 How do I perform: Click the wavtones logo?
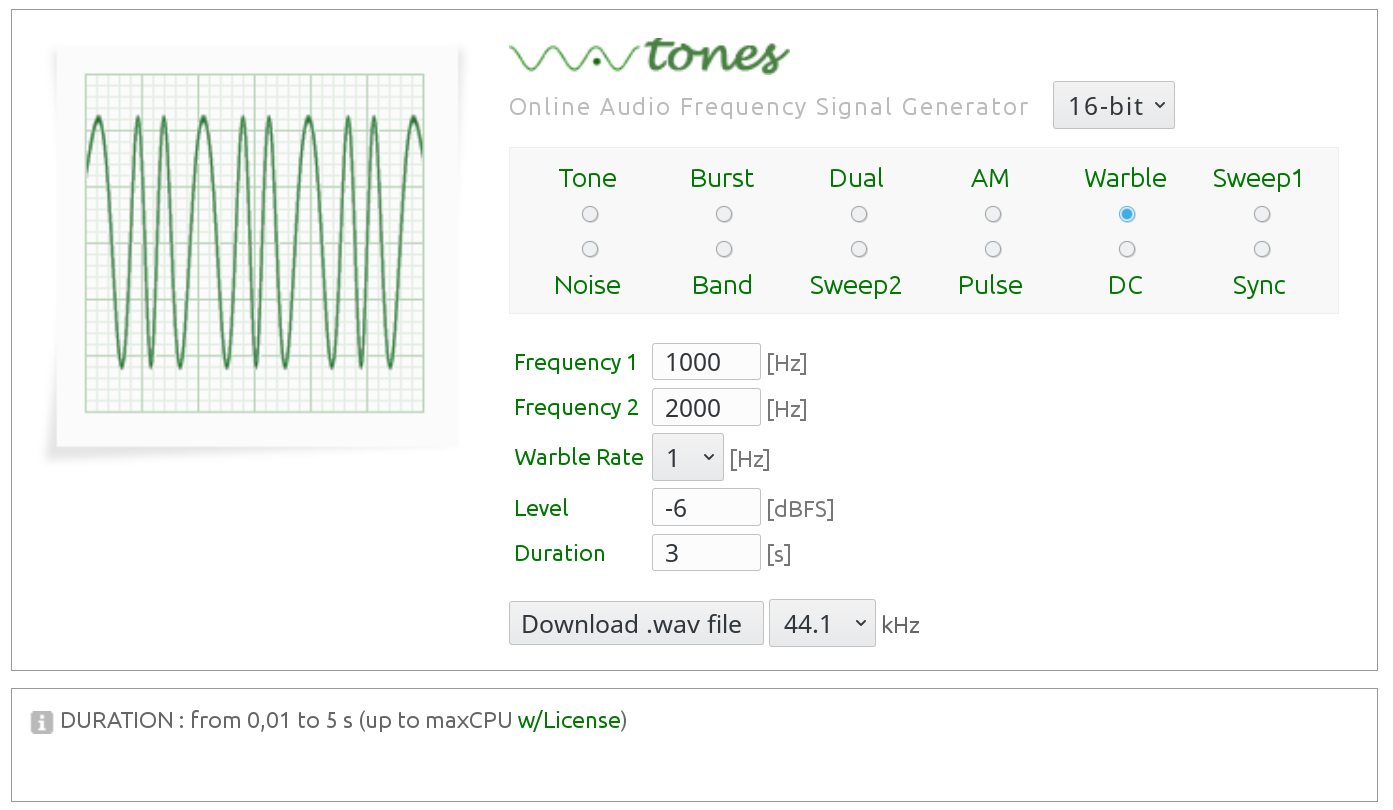[x=649, y=56]
